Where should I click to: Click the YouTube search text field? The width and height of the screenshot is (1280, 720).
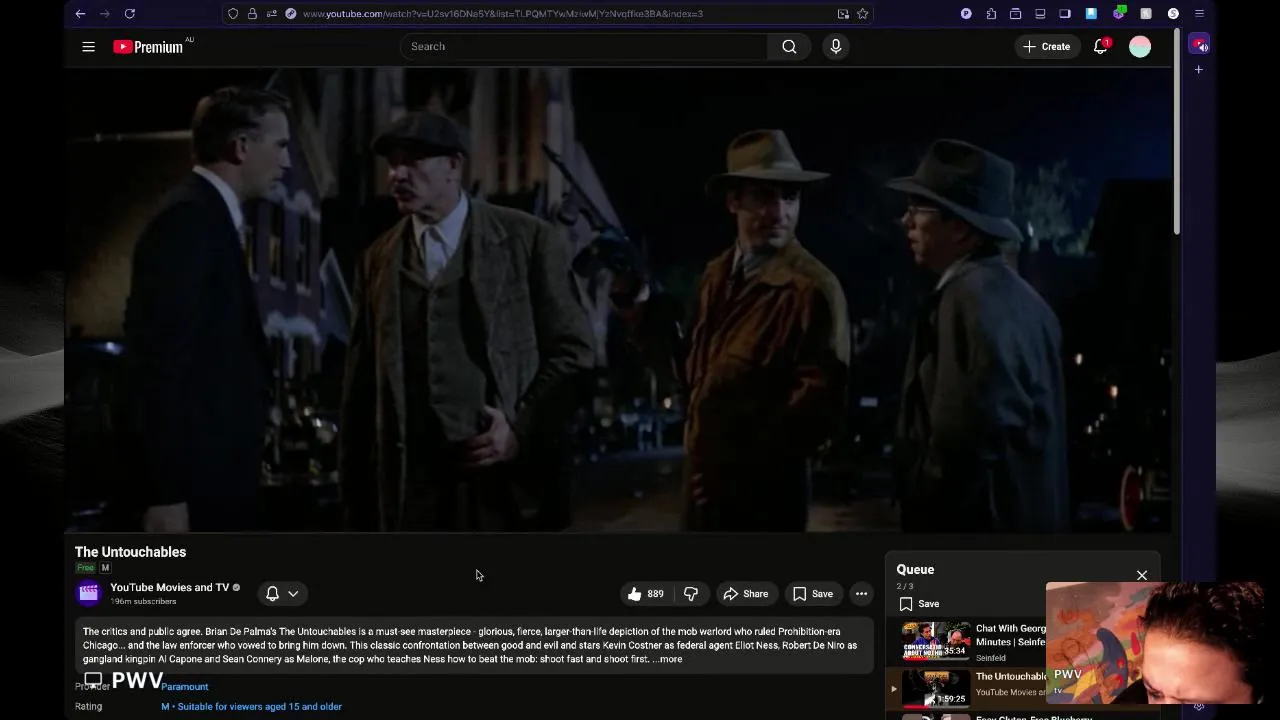[584, 46]
